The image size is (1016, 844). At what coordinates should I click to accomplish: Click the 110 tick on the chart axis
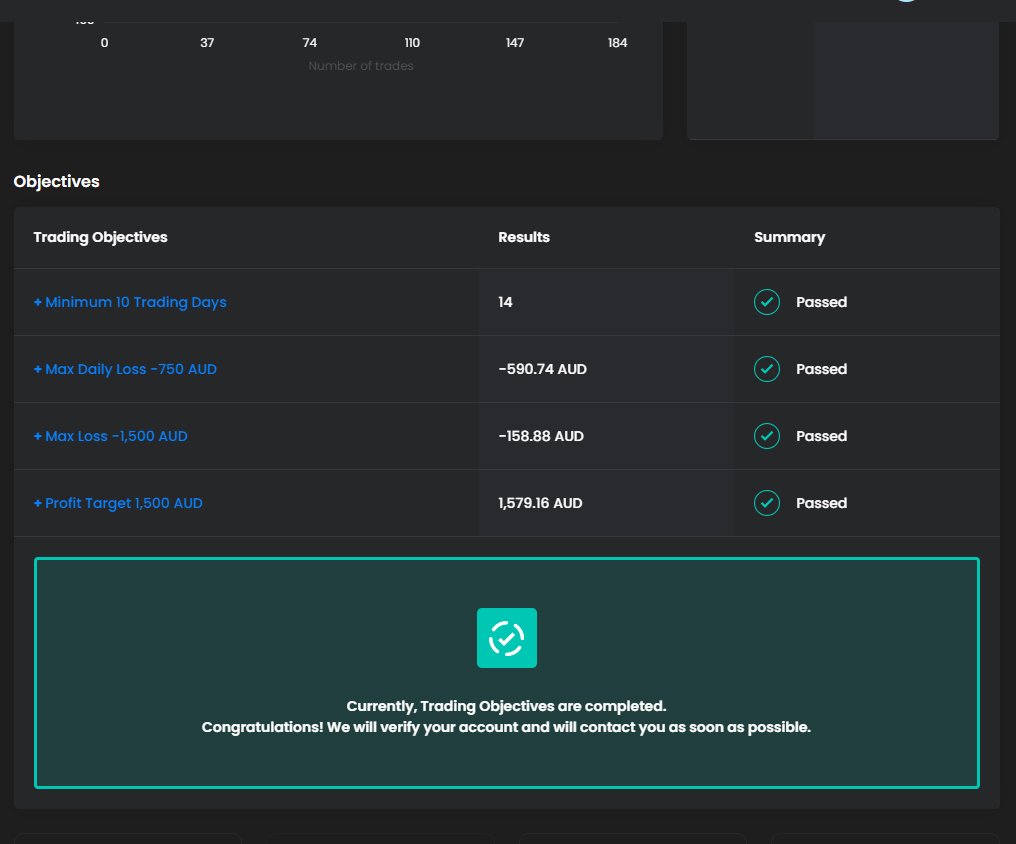[412, 43]
